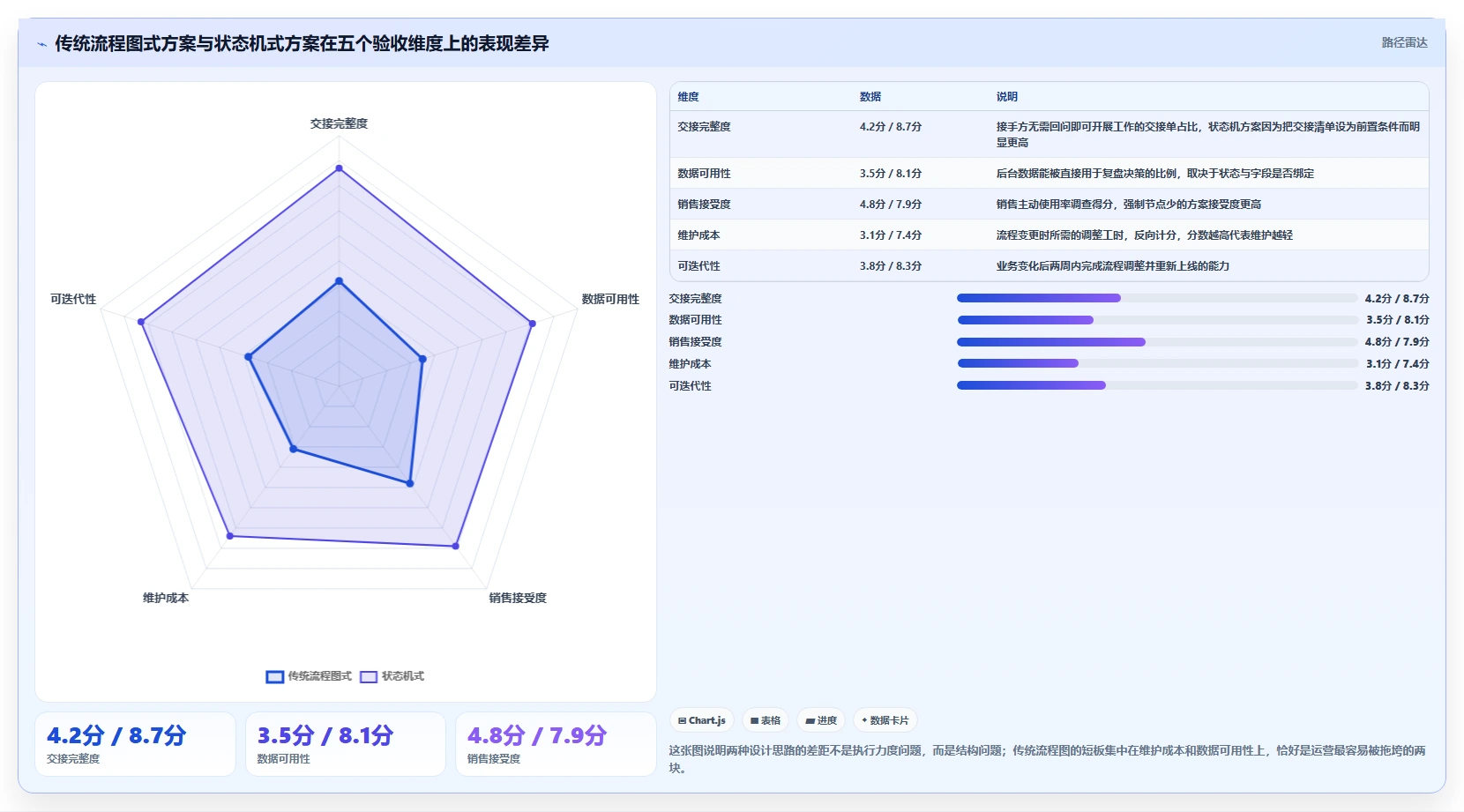Click the 可迭代性 table row name

(698, 266)
